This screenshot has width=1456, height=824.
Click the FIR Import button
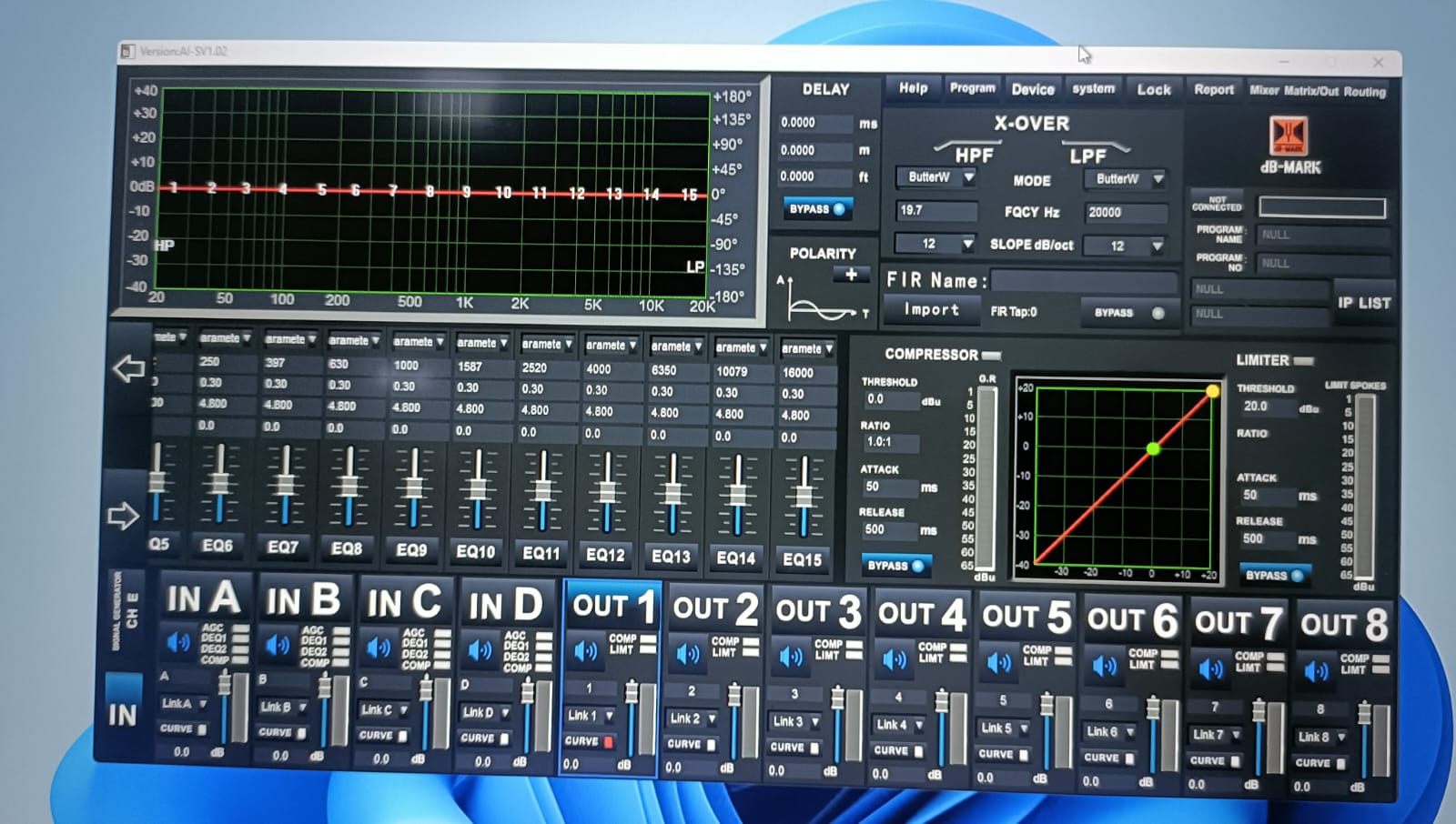(x=931, y=310)
